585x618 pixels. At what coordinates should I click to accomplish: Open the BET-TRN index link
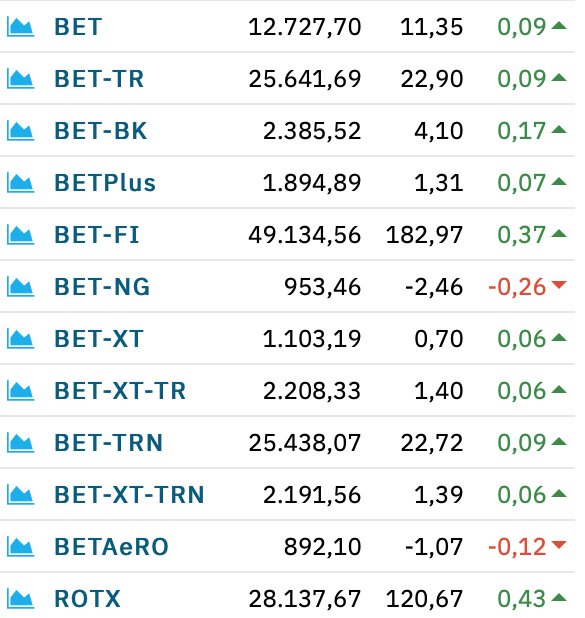(x=108, y=443)
